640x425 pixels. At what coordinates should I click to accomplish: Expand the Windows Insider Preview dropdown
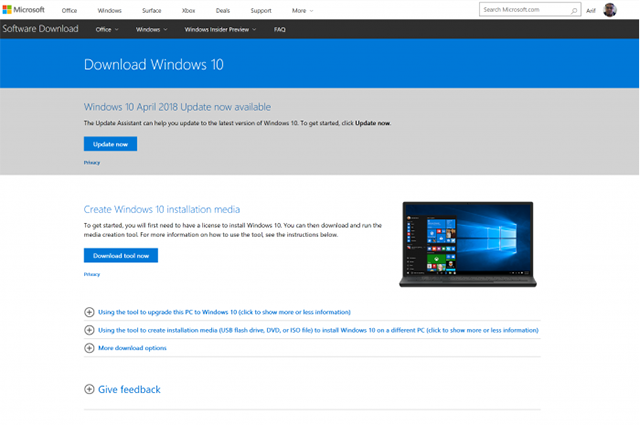220,29
